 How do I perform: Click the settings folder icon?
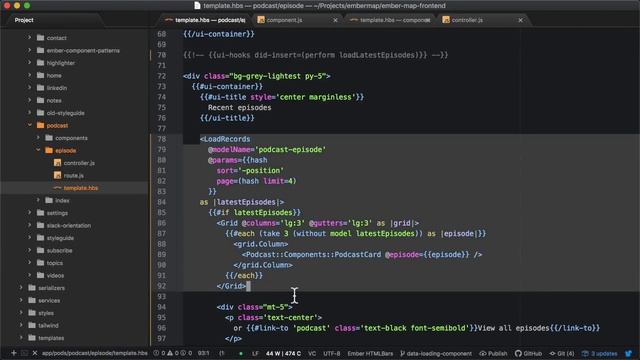click(40, 213)
